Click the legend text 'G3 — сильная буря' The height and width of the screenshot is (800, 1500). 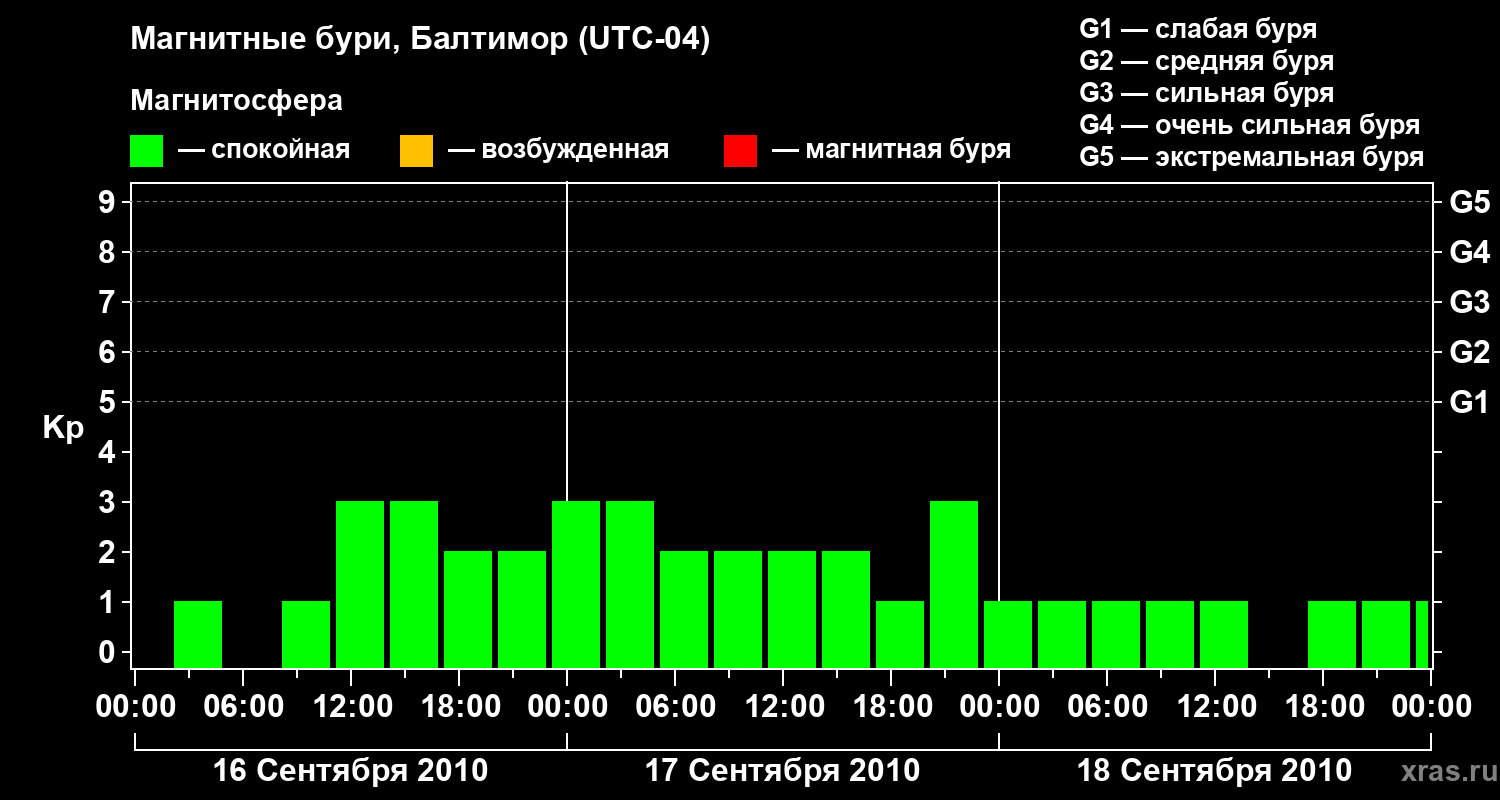point(1206,93)
